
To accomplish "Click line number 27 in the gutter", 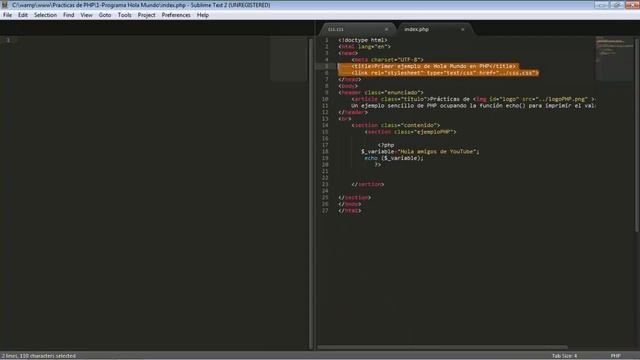I will click(x=325, y=211).
